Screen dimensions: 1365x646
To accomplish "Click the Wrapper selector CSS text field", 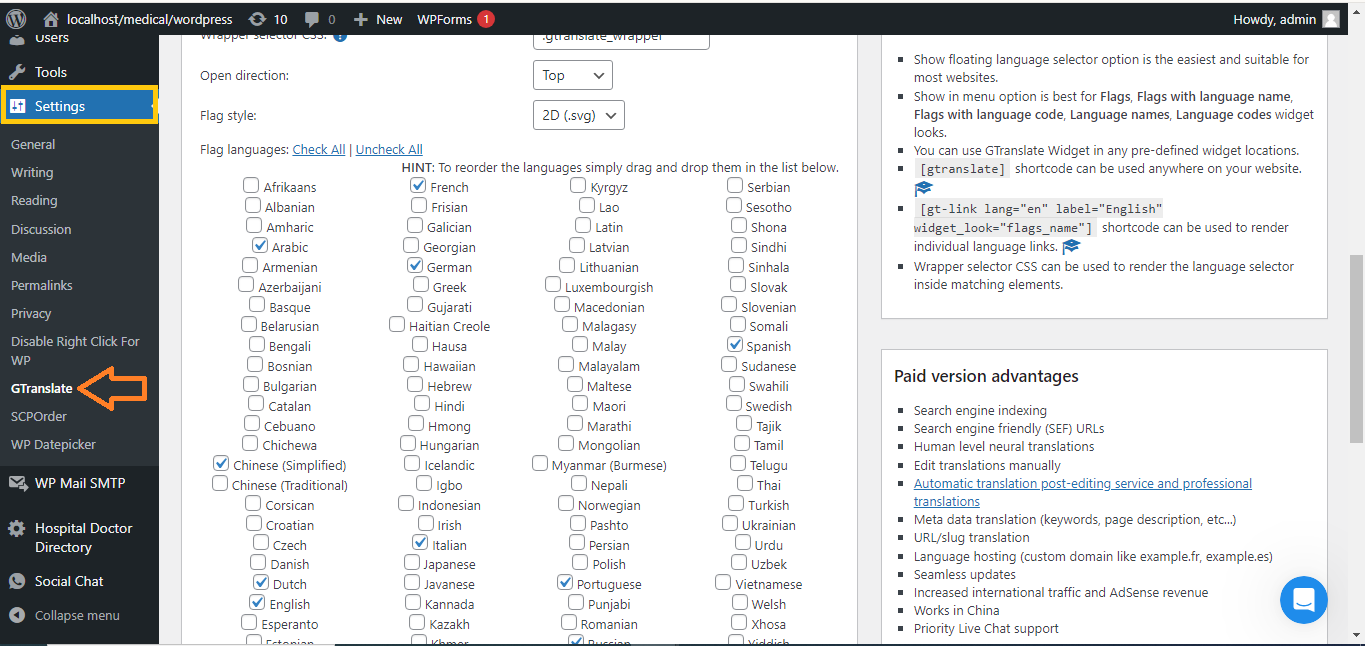I will tap(621, 39).
